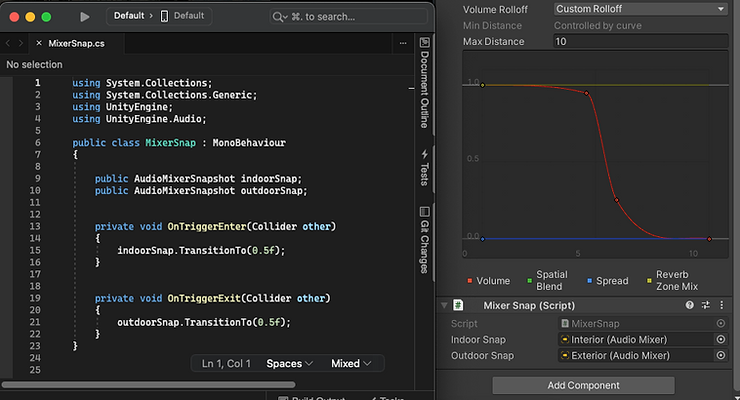Image resolution: width=740 pixels, height=400 pixels.
Task: Click the volume curve keyframe near the top
Action: pos(587,93)
